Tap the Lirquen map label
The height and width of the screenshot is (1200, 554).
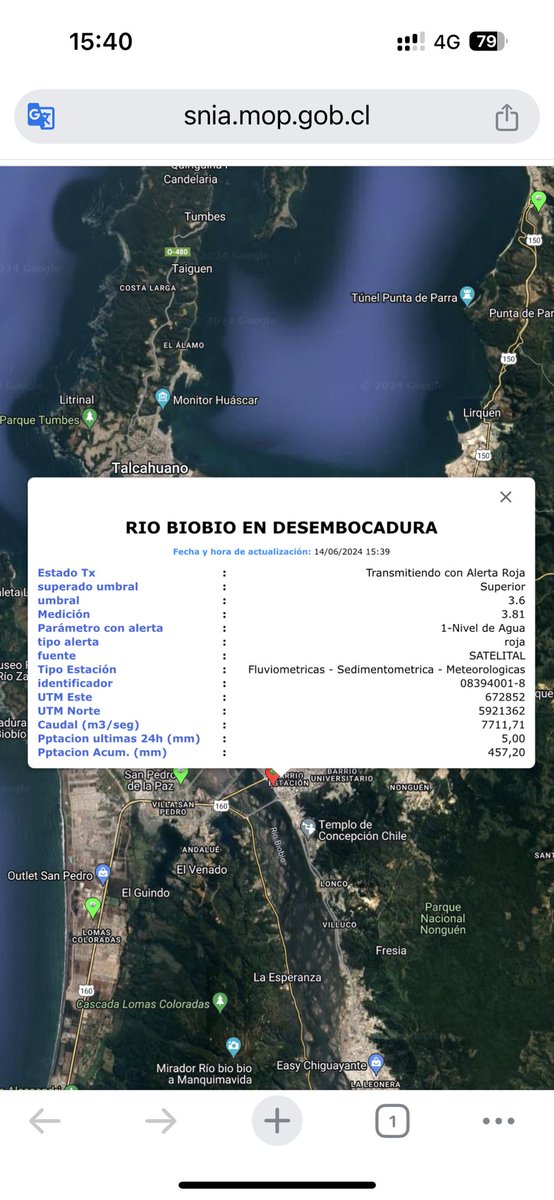tap(484, 412)
